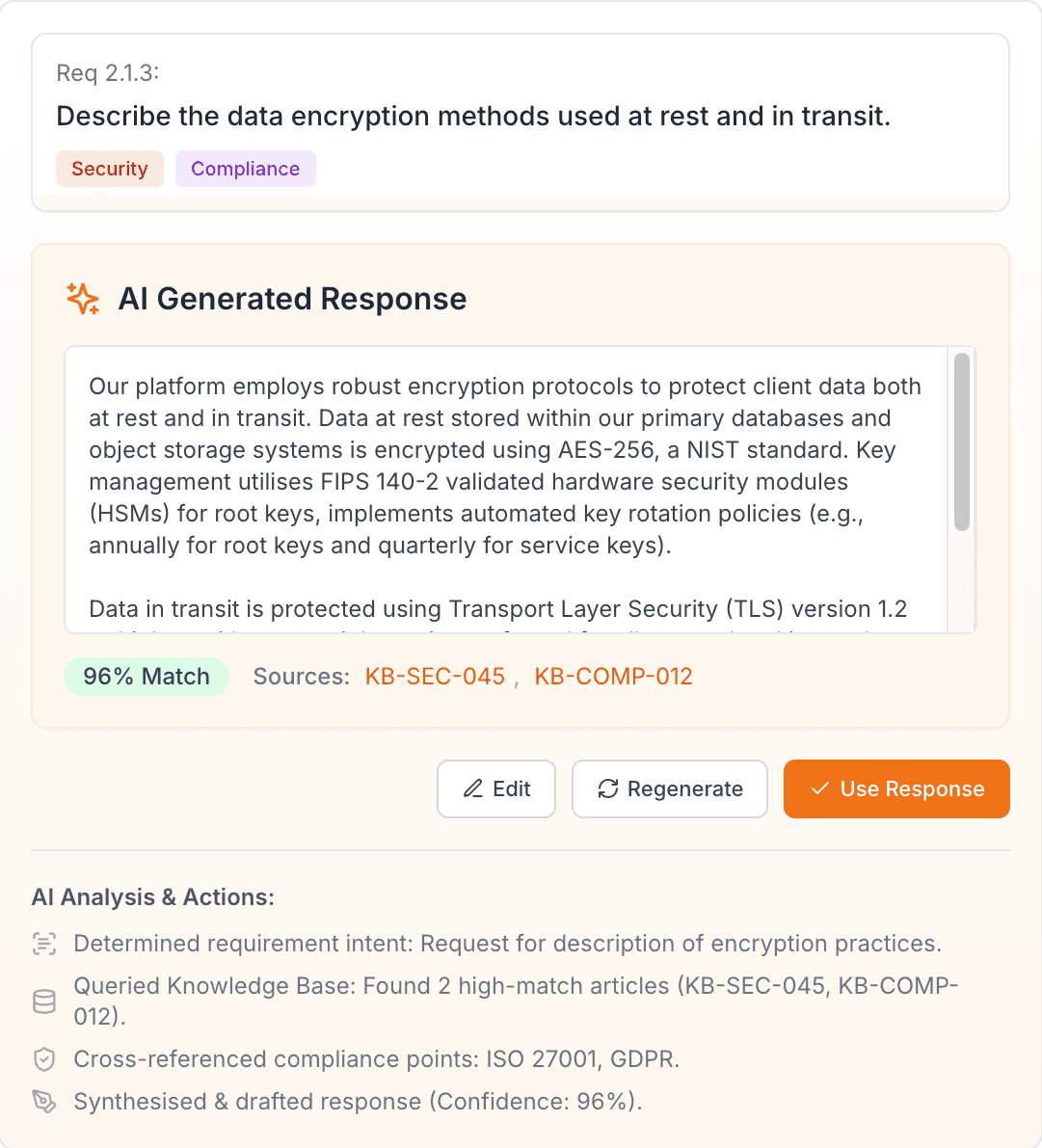Click the sparkle AI icon beside 'AI Generated Response'
The width and height of the screenshot is (1042, 1148).
pyautogui.click(x=83, y=299)
